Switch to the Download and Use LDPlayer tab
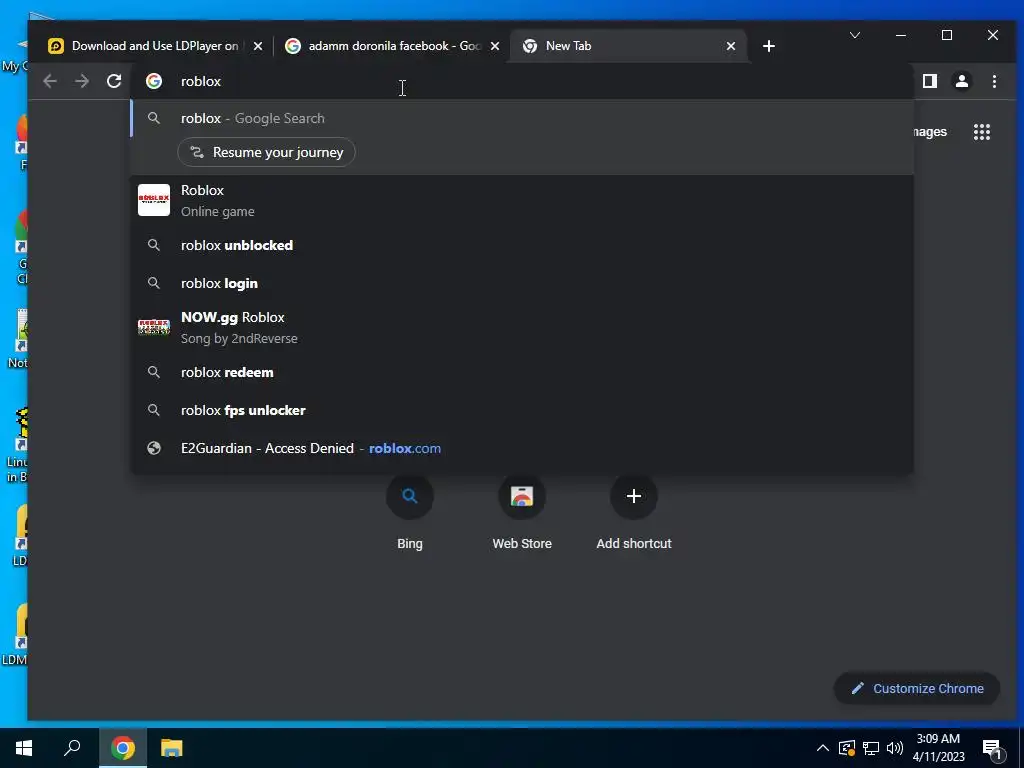This screenshot has width=1024, height=768. point(155,46)
